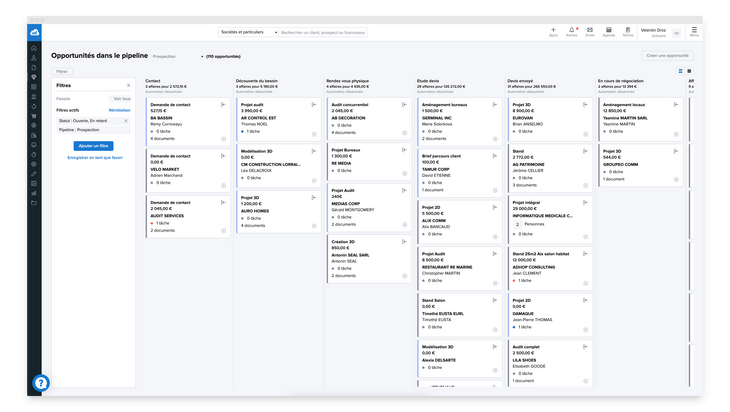Open the Prospection pipeline dropdown
This screenshot has width=730, height=412.
(178, 57)
